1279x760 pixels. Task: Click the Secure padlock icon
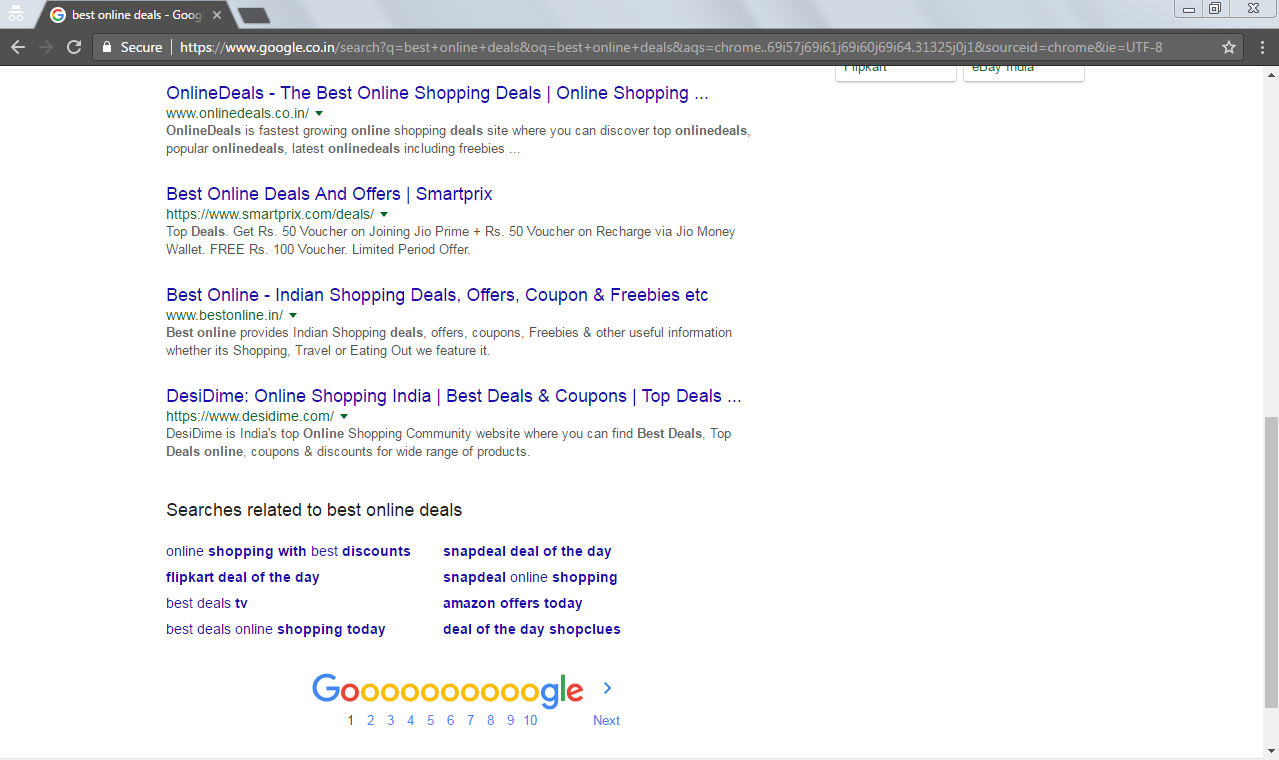click(x=107, y=47)
